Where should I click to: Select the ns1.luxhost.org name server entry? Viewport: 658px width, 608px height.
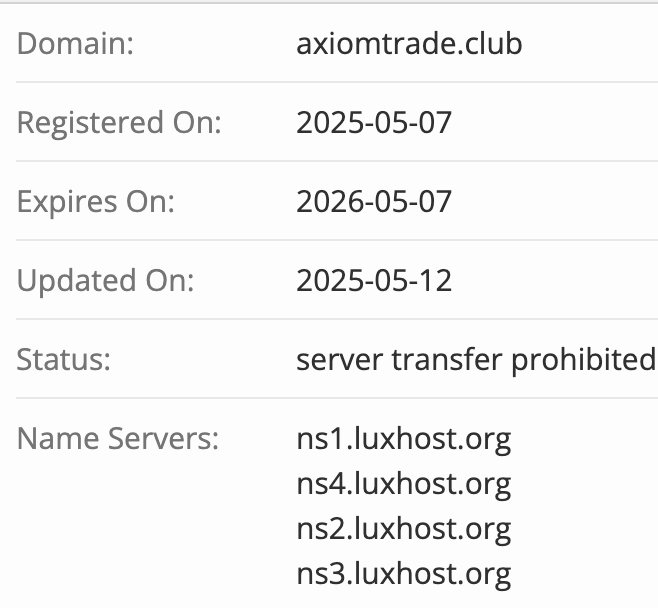pos(403,438)
